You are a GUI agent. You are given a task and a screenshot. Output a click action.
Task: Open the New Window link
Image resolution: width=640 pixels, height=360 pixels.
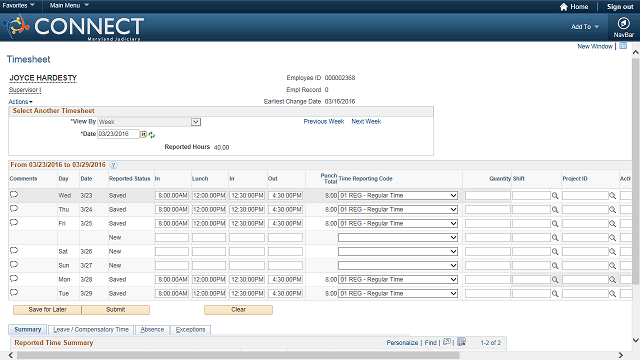pyautogui.click(x=595, y=47)
